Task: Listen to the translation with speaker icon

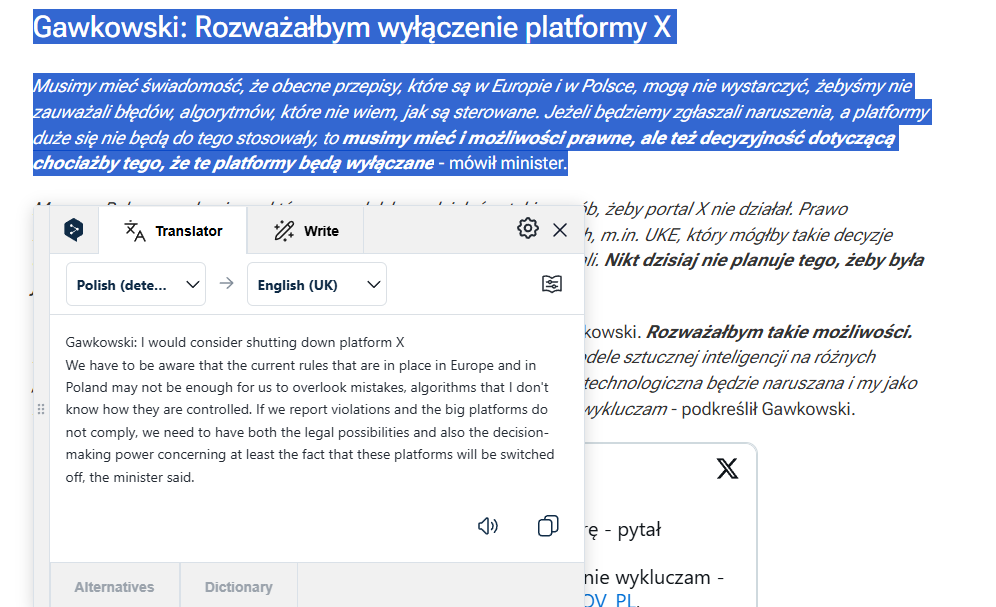Action: tap(488, 526)
